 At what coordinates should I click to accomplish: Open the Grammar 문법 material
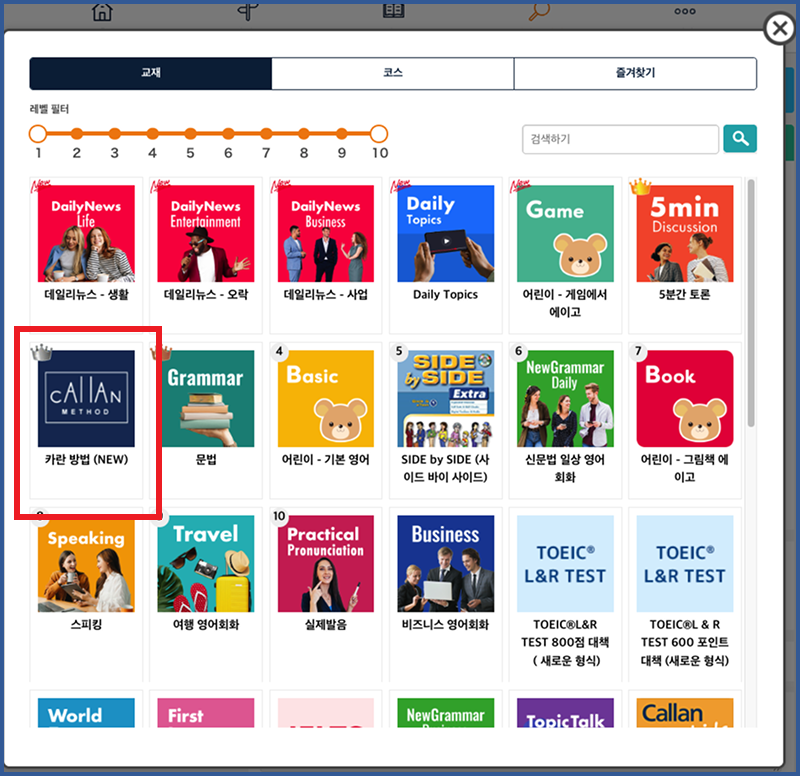coord(205,399)
